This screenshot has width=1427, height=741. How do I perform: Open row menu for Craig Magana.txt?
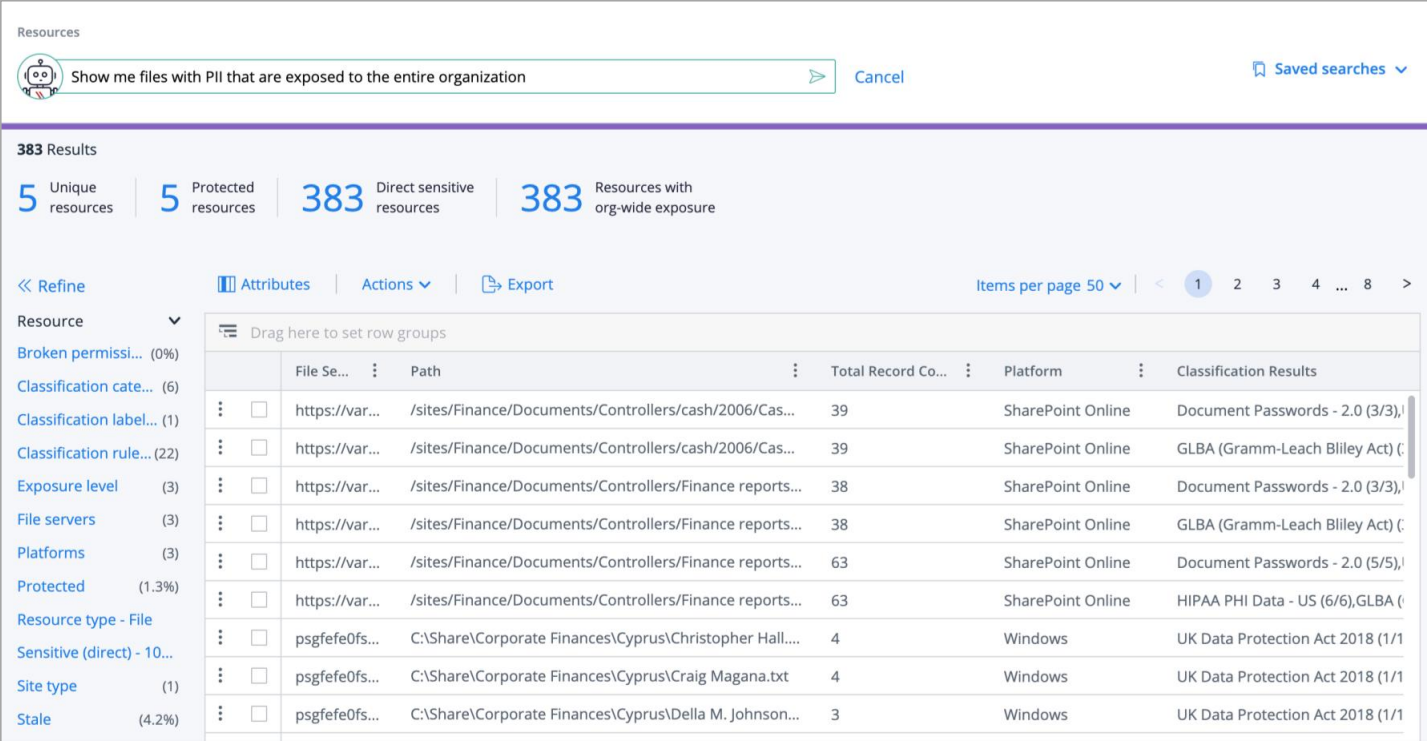(x=221, y=676)
